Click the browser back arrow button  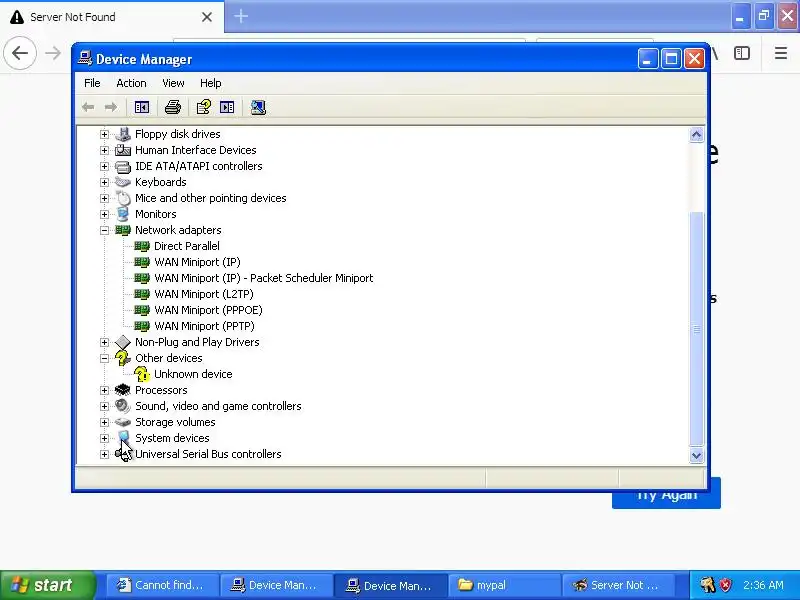point(20,53)
